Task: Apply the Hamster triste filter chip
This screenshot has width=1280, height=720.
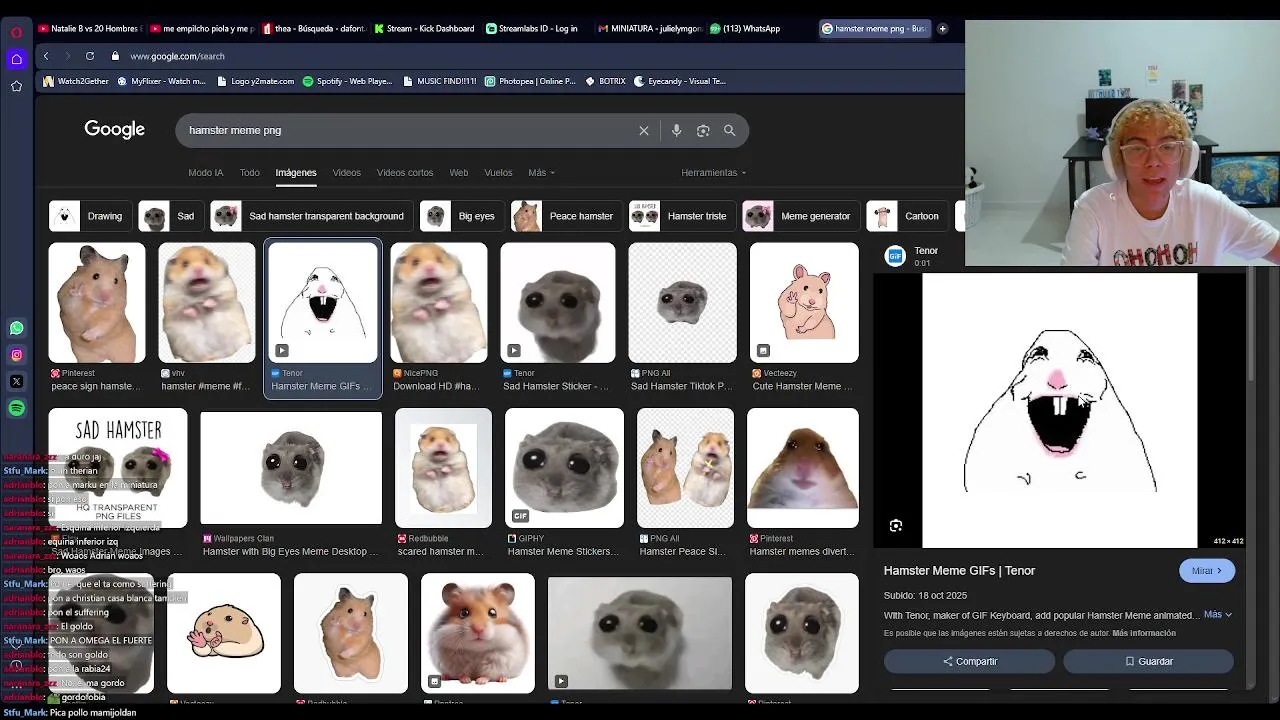Action: tap(682, 216)
